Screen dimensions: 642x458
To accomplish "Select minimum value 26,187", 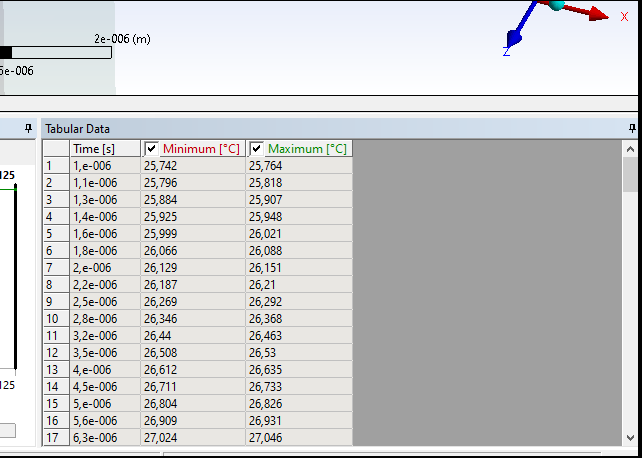I will click(193, 284).
